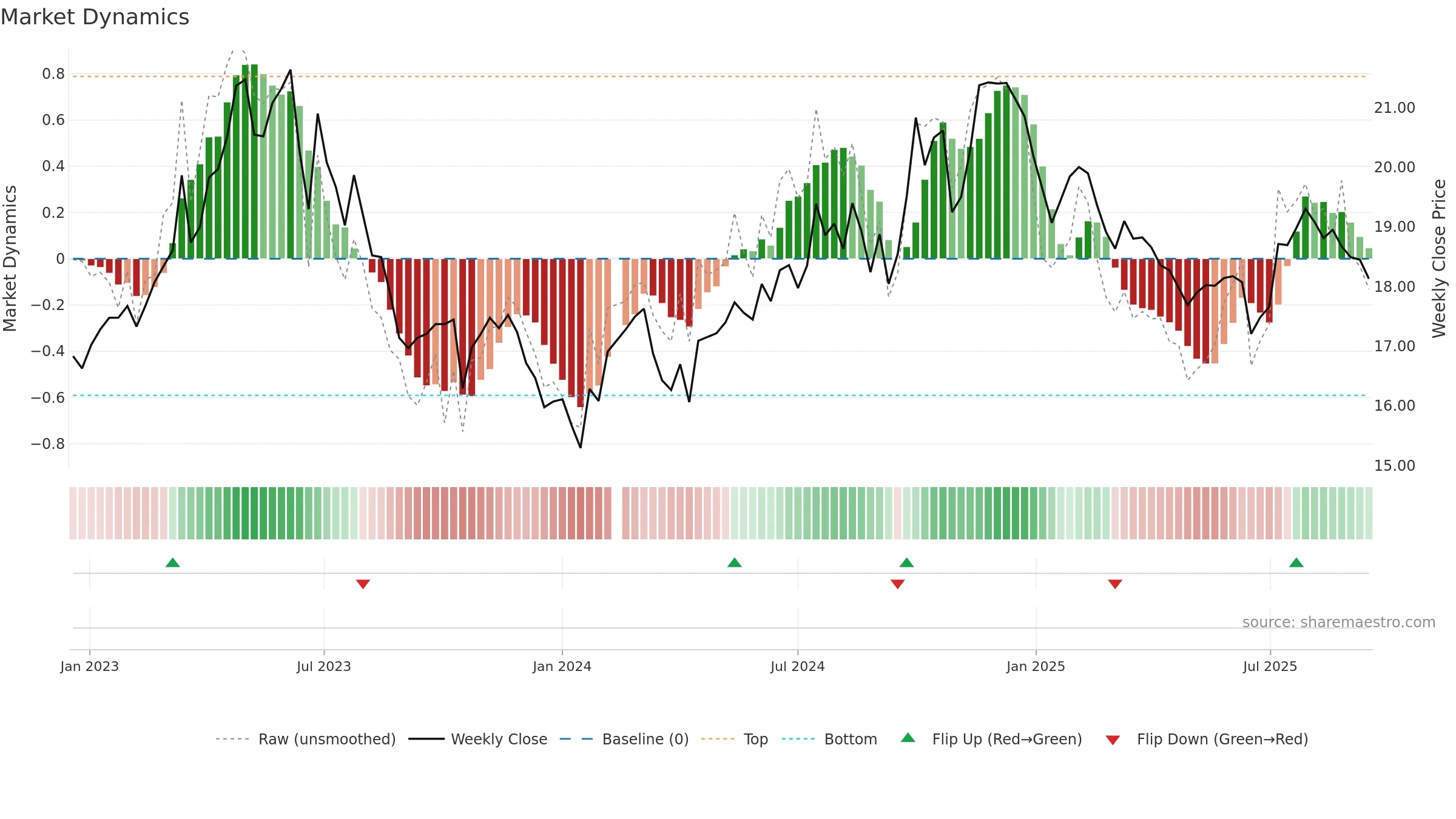Viewport: 1456px width, 819px height.
Task: Toggle the Flip Up (Red→Green) legend entry
Action: [991, 739]
